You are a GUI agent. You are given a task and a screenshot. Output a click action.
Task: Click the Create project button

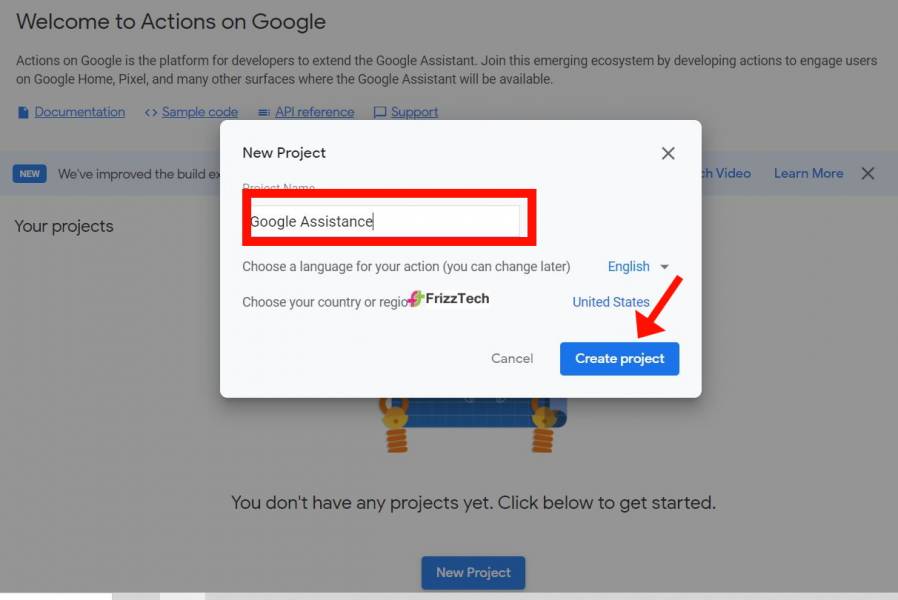[x=619, y=358]
